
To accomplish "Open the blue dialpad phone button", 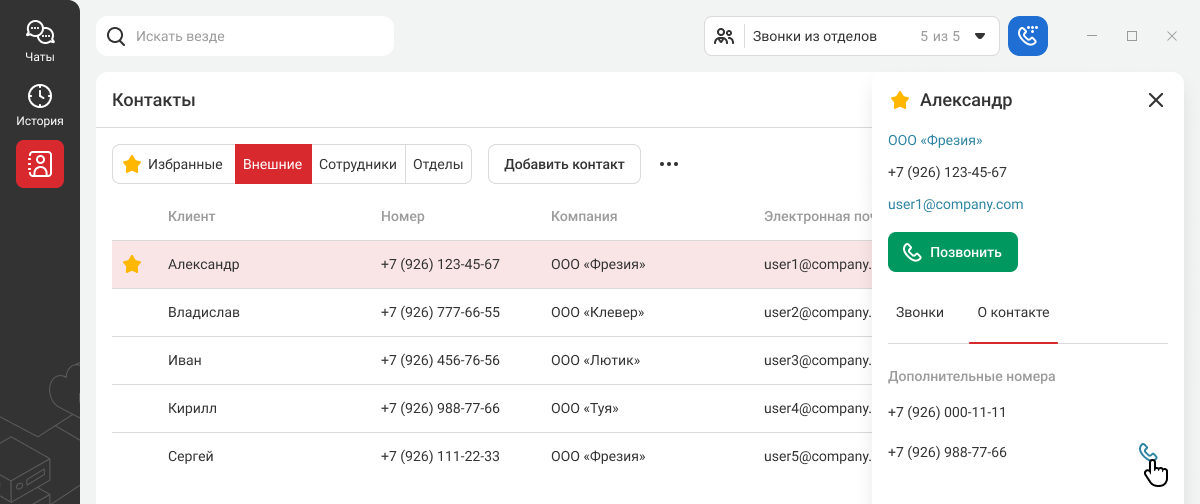I will point(1027,36).
